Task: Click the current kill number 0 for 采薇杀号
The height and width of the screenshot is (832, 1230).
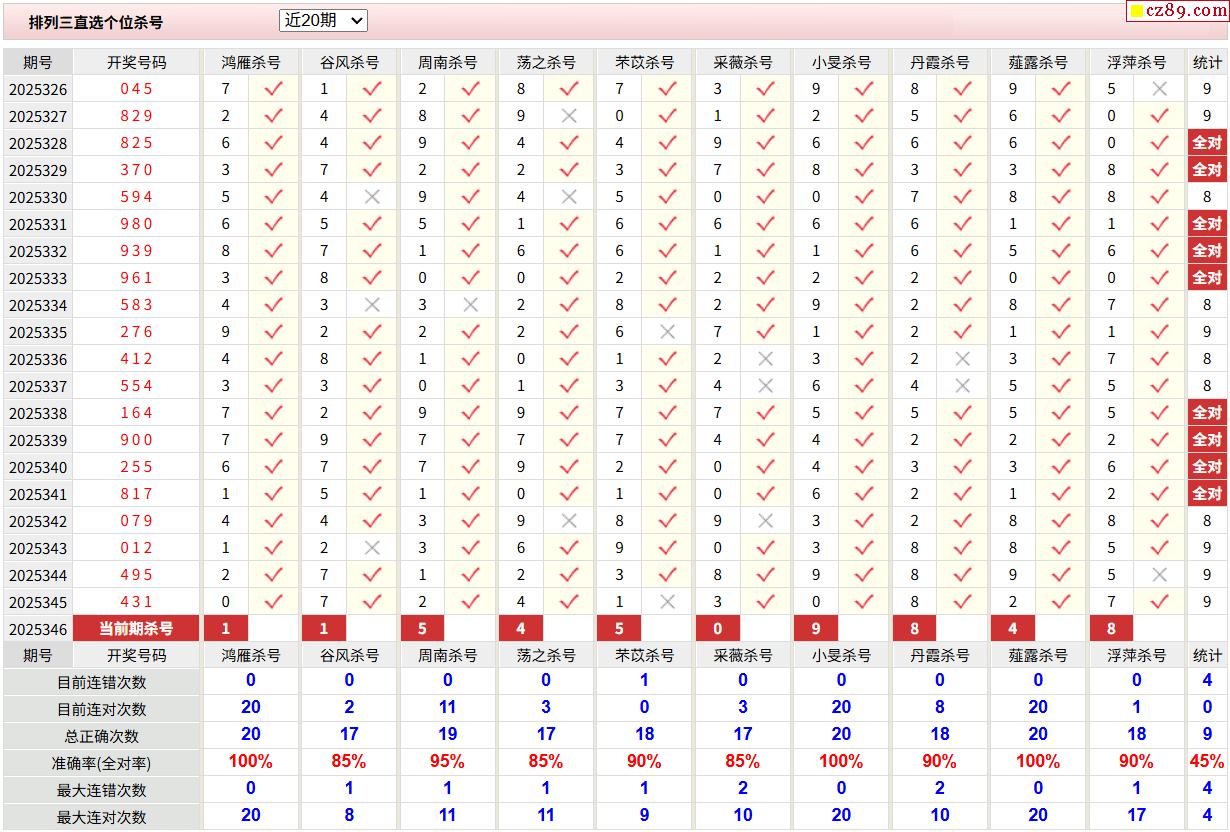Action: pyautogui.click(x=718, y=629)
